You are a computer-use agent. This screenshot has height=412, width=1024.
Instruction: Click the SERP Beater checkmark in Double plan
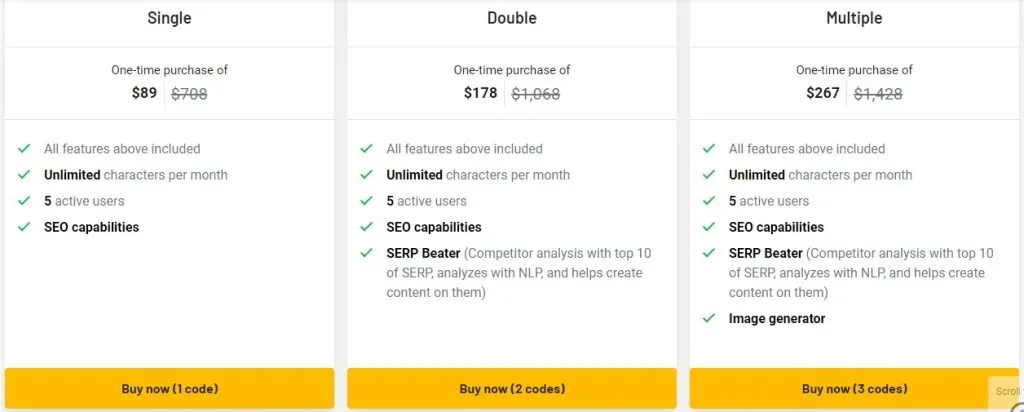pyautogui.click(x=366, y=253)
